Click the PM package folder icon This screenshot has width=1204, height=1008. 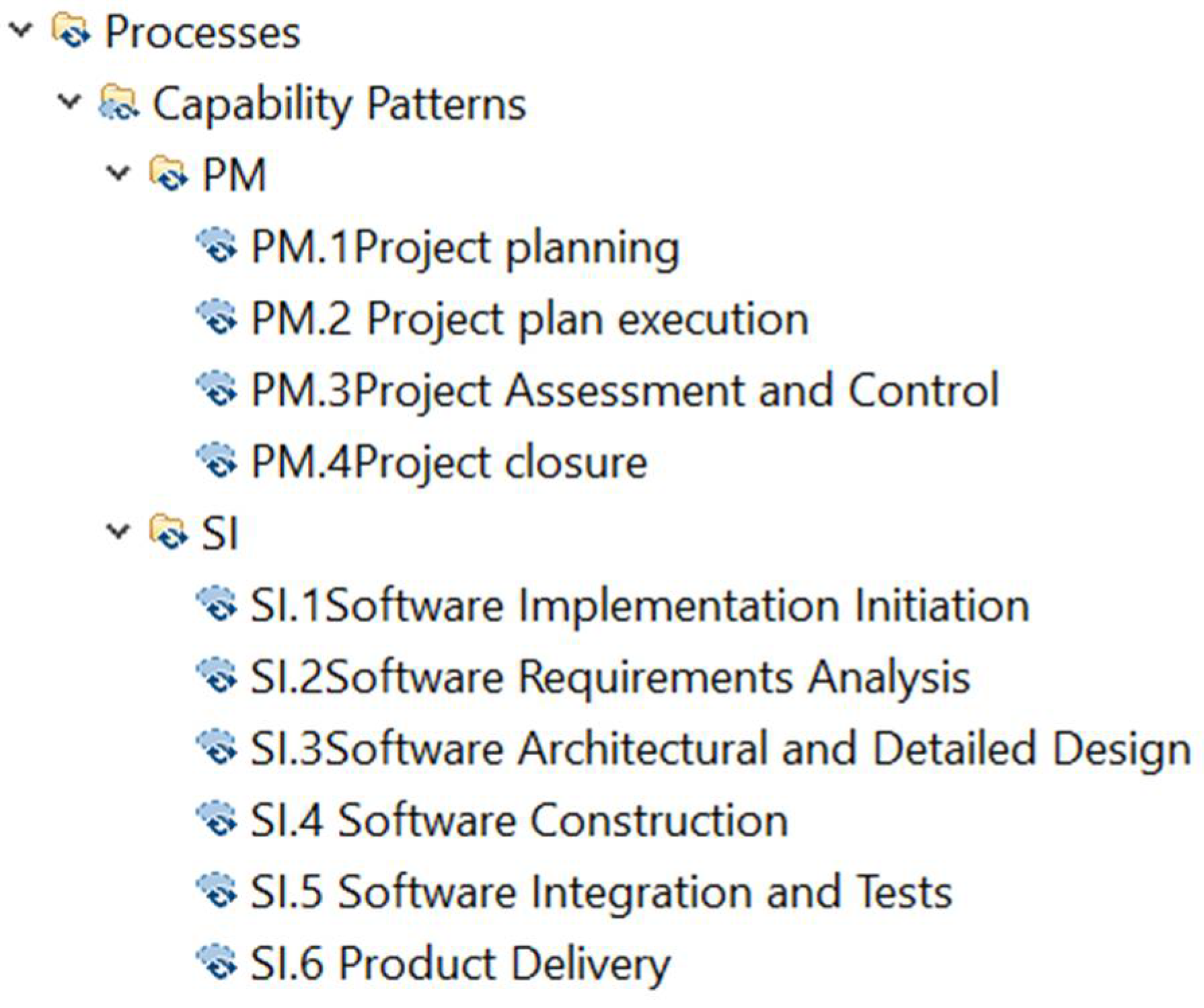point(167,175)
